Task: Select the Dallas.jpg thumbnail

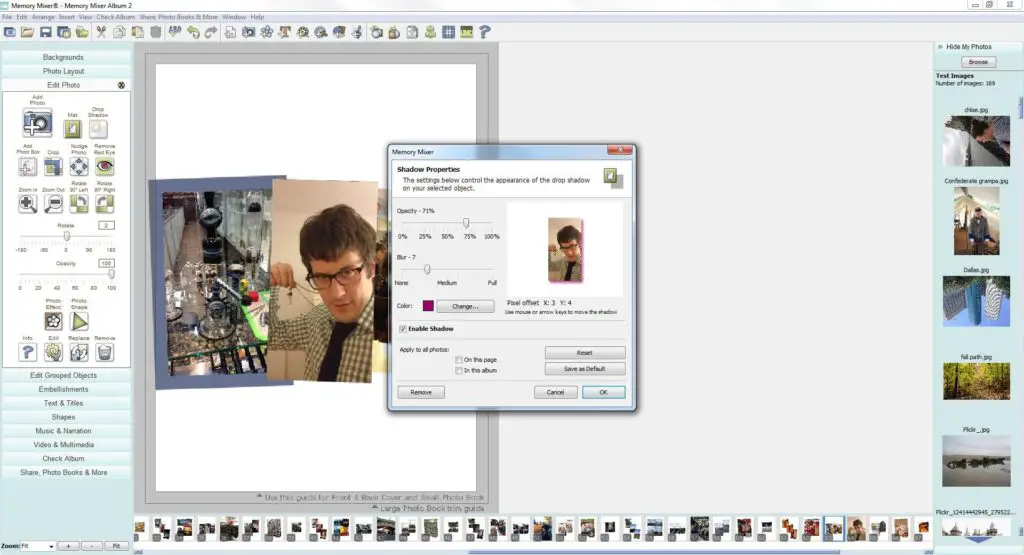Action: [x=976, y=301]
